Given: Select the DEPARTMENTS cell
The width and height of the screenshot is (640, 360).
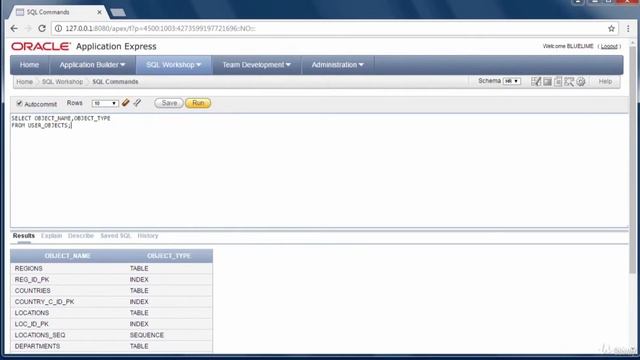Looking at the screenshot, I should coord(37,346).
